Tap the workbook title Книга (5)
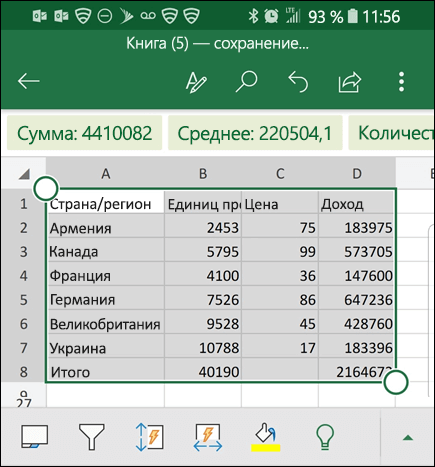Viewport: 435px width, 467px height. (x=157, y=44)
